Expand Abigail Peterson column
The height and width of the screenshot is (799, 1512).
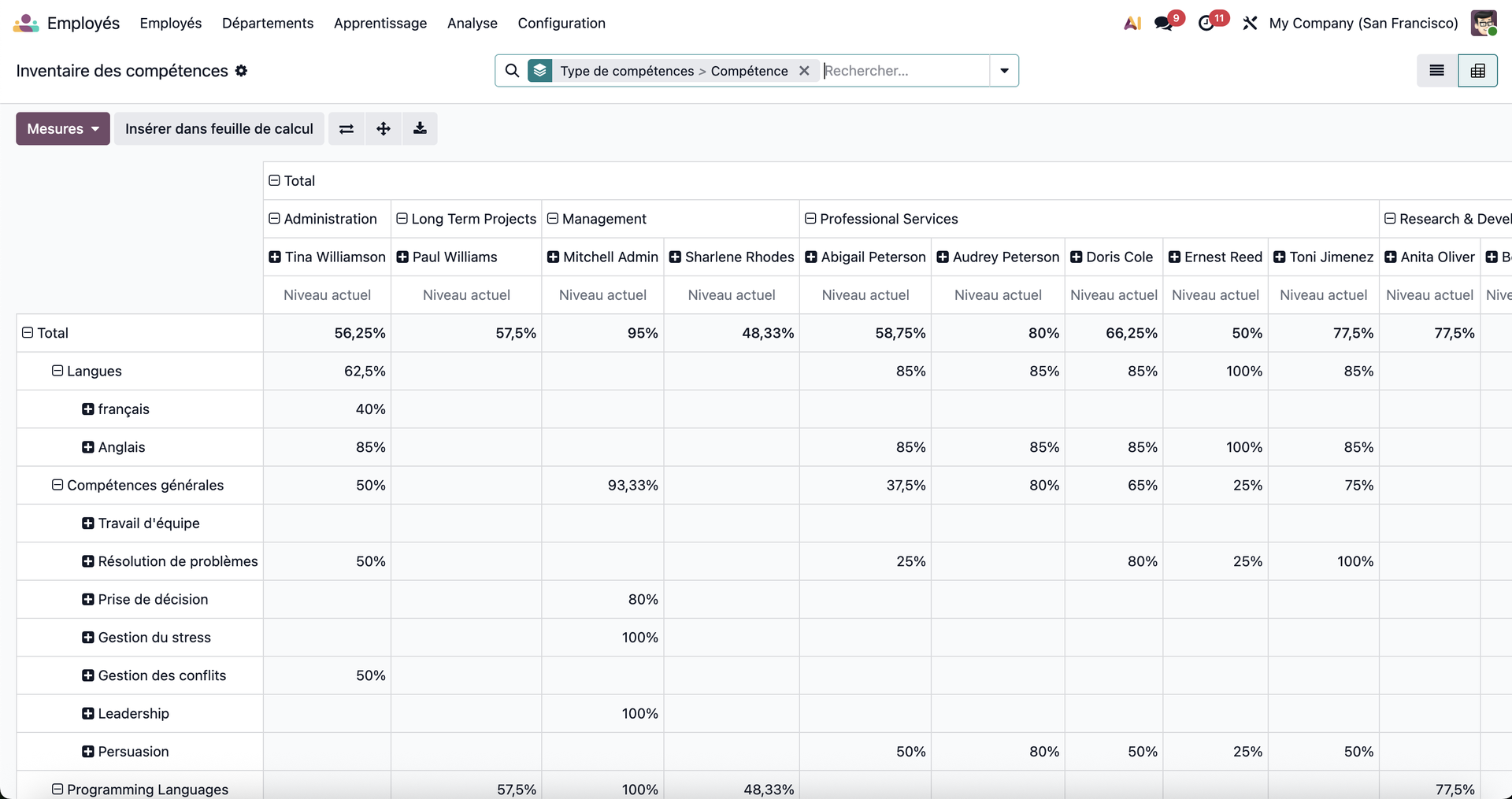[811, 257]
